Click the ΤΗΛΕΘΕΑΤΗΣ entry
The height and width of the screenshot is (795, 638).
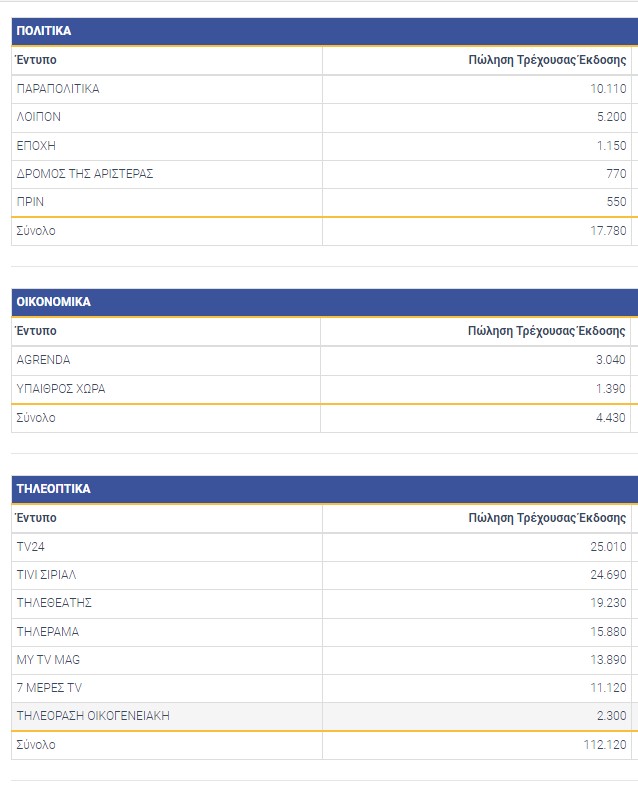[x=55, y=603]
